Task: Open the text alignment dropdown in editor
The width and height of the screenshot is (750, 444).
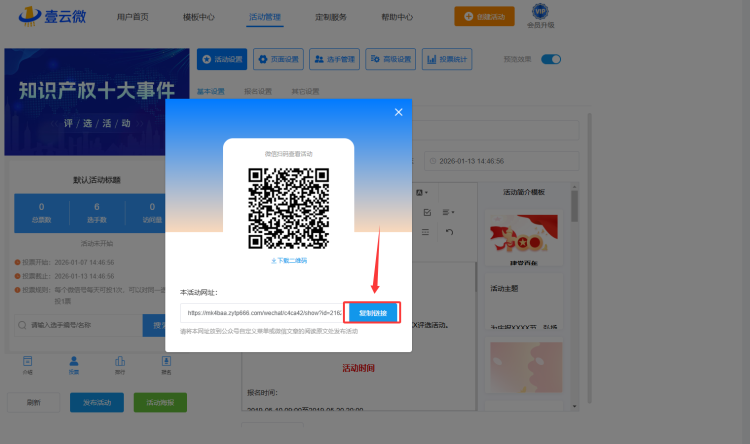Action: [449, 212]
